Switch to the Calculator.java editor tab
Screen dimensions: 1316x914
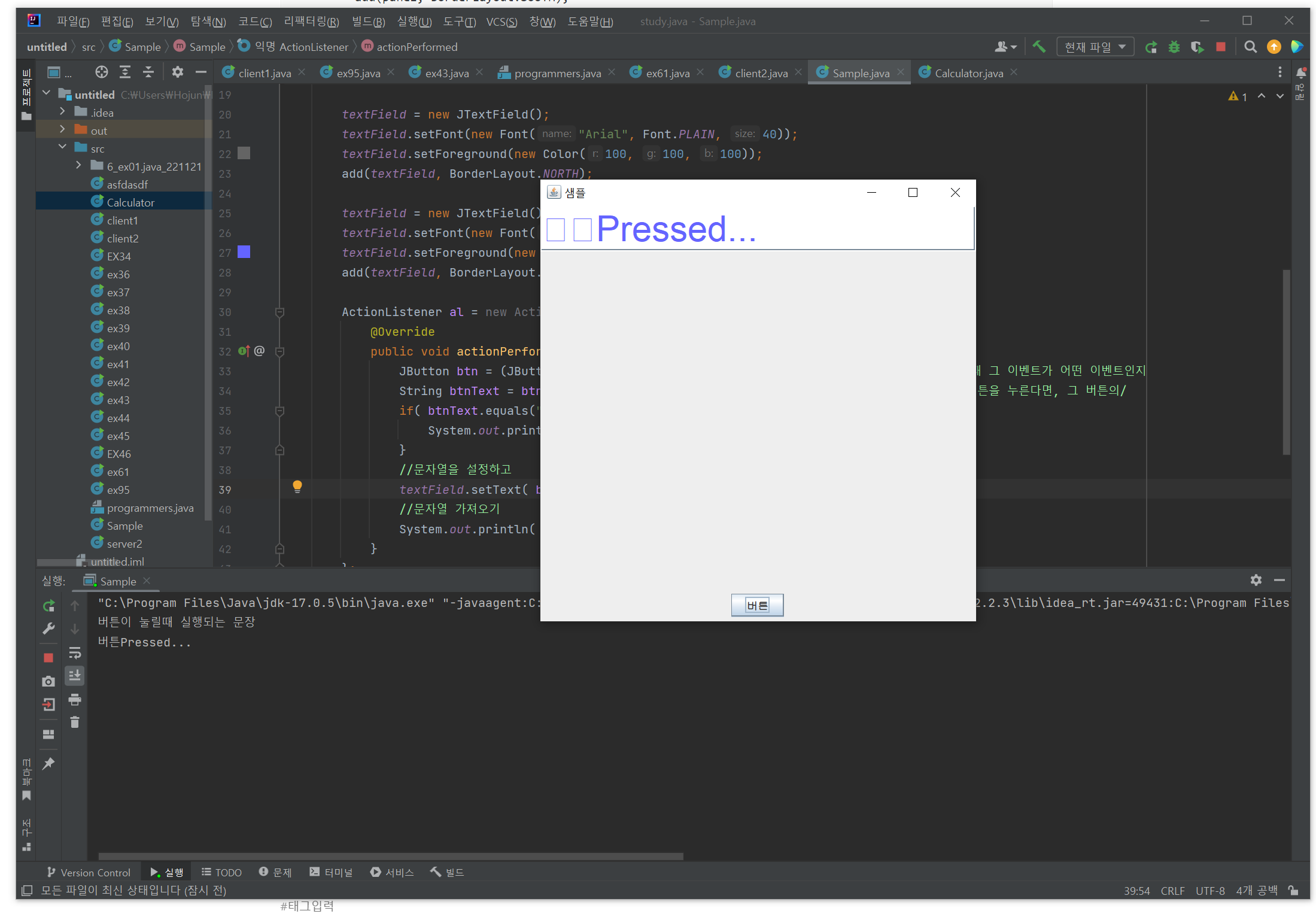point(968,73)
